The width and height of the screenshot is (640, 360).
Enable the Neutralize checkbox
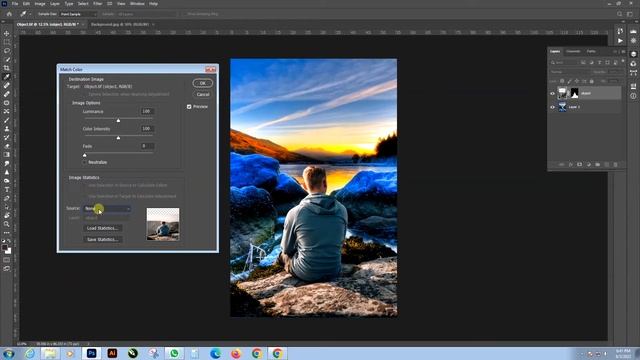tap(84, 162)
